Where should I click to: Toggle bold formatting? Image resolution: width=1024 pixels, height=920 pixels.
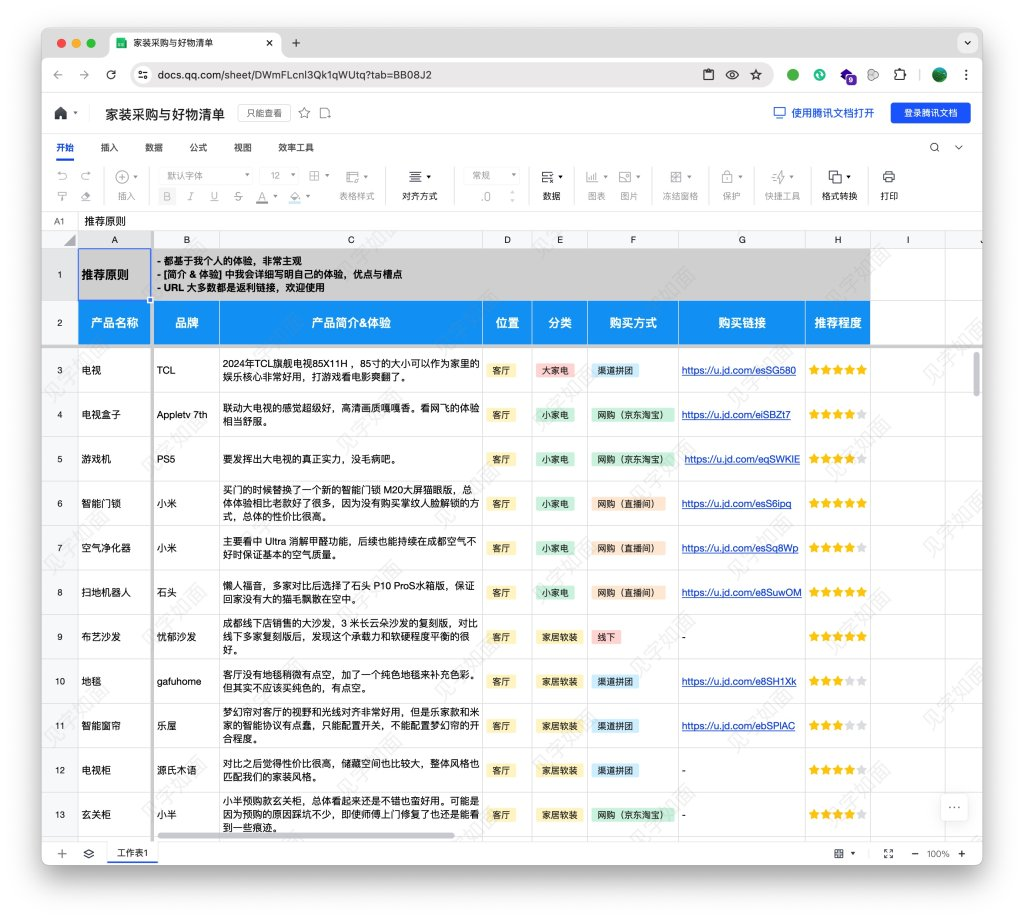click(167, 196)
